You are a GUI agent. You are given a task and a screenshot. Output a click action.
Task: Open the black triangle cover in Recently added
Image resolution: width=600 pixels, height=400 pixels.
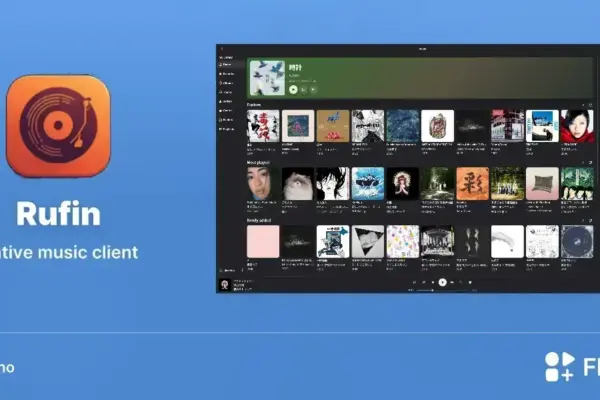coord(368,242)
